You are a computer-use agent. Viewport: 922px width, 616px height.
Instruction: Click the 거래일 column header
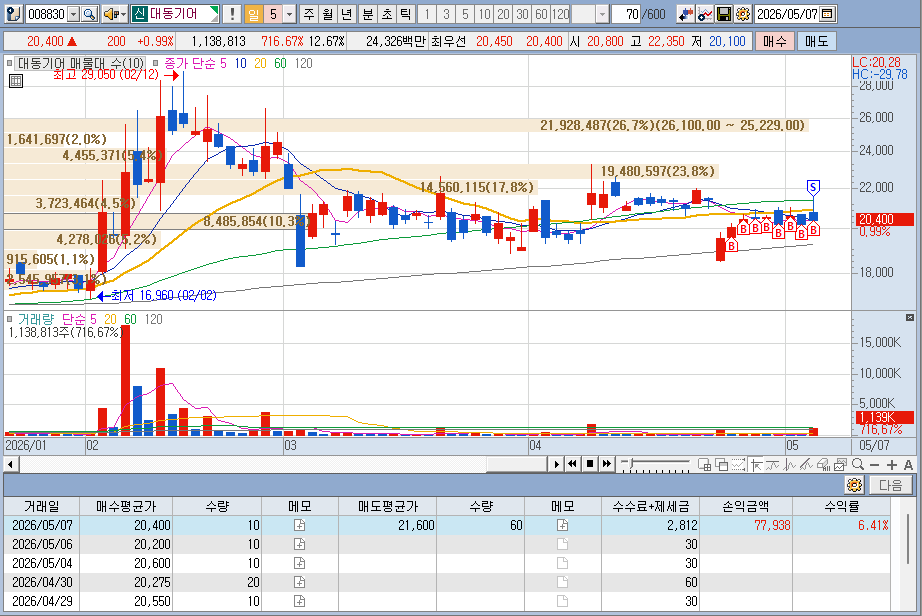point(42,506)
